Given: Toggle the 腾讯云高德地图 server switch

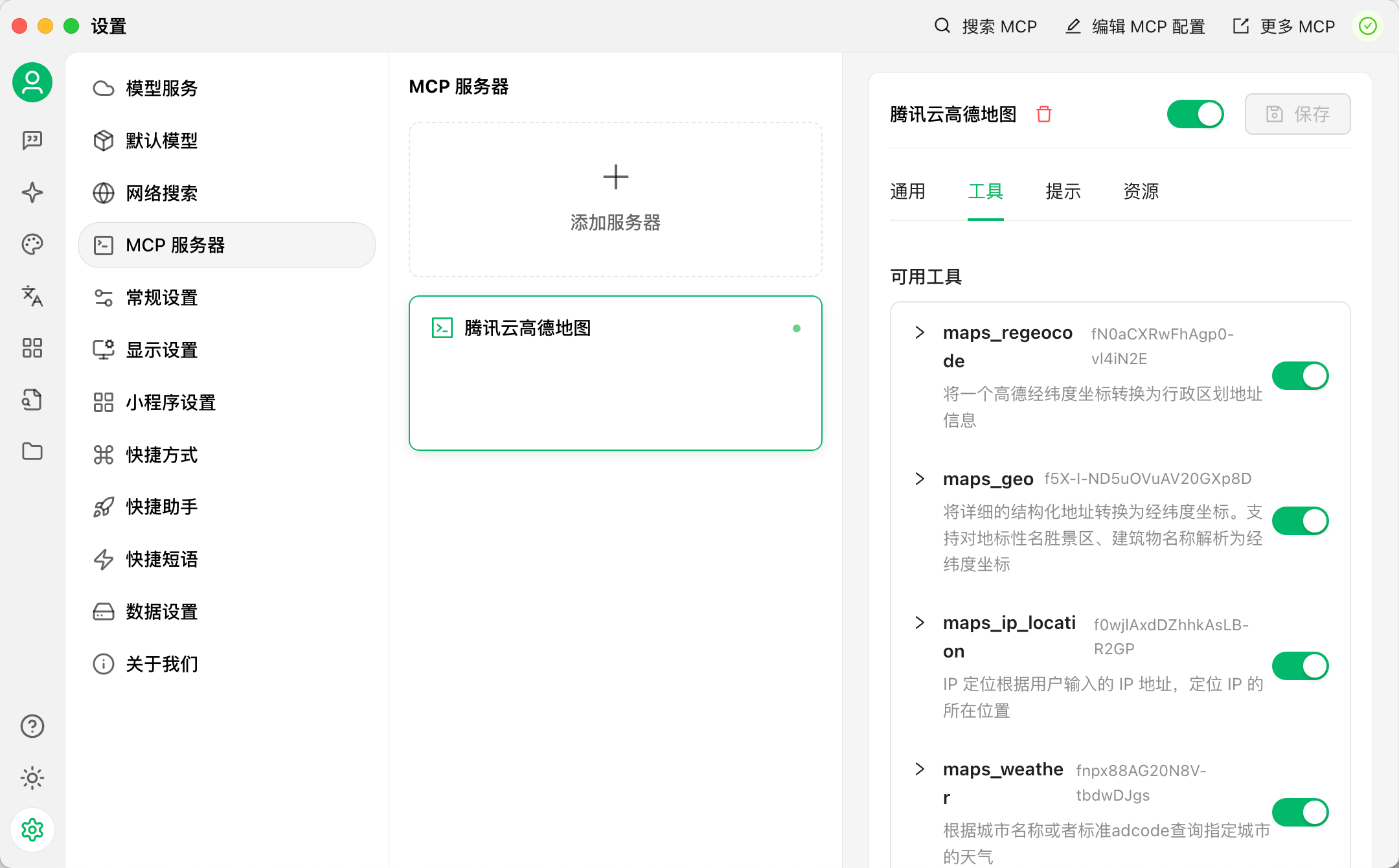Looking at the screenshot, I should coord(1195,114).
